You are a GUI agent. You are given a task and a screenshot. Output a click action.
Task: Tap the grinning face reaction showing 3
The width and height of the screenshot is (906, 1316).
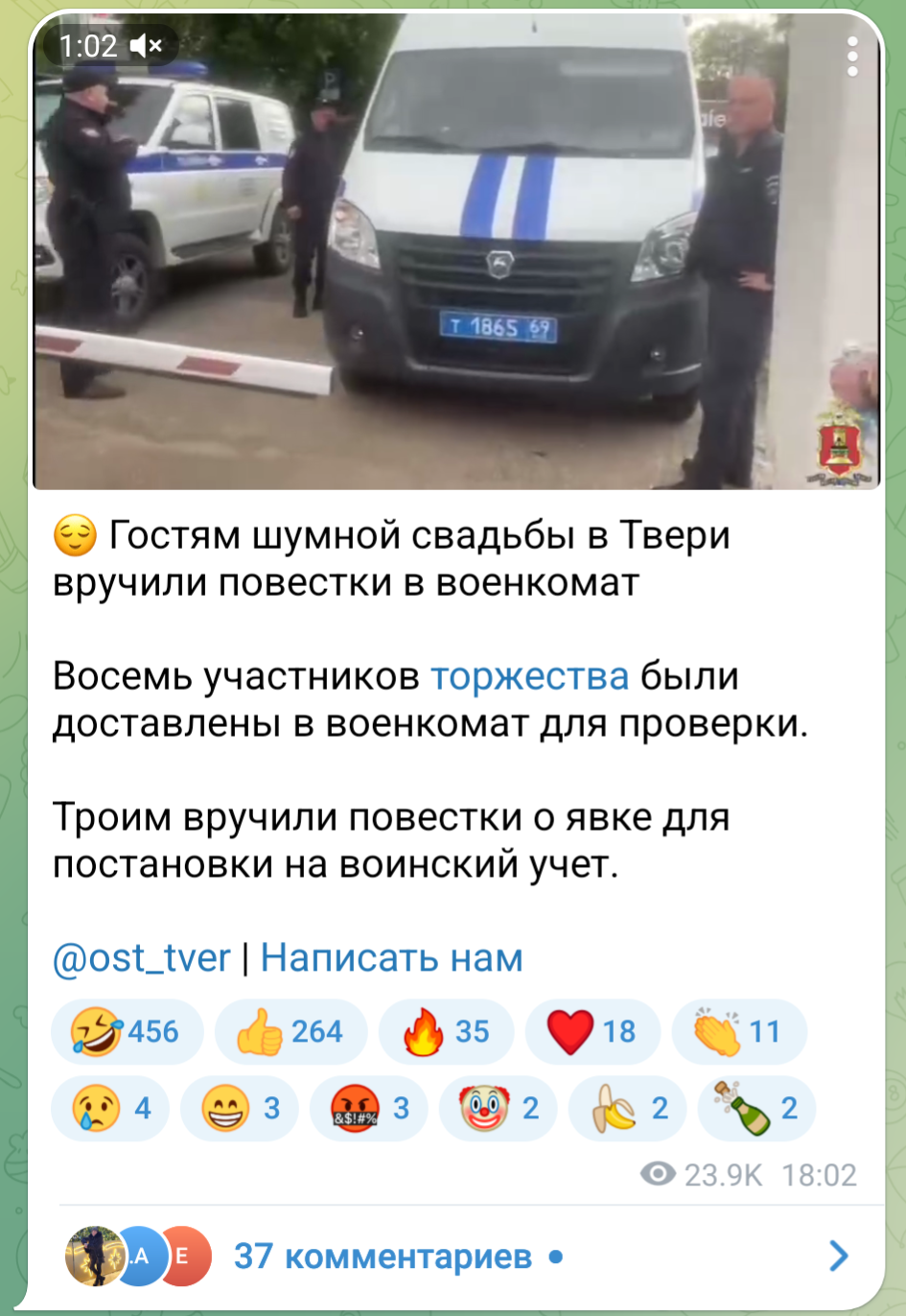[239, 1109]
